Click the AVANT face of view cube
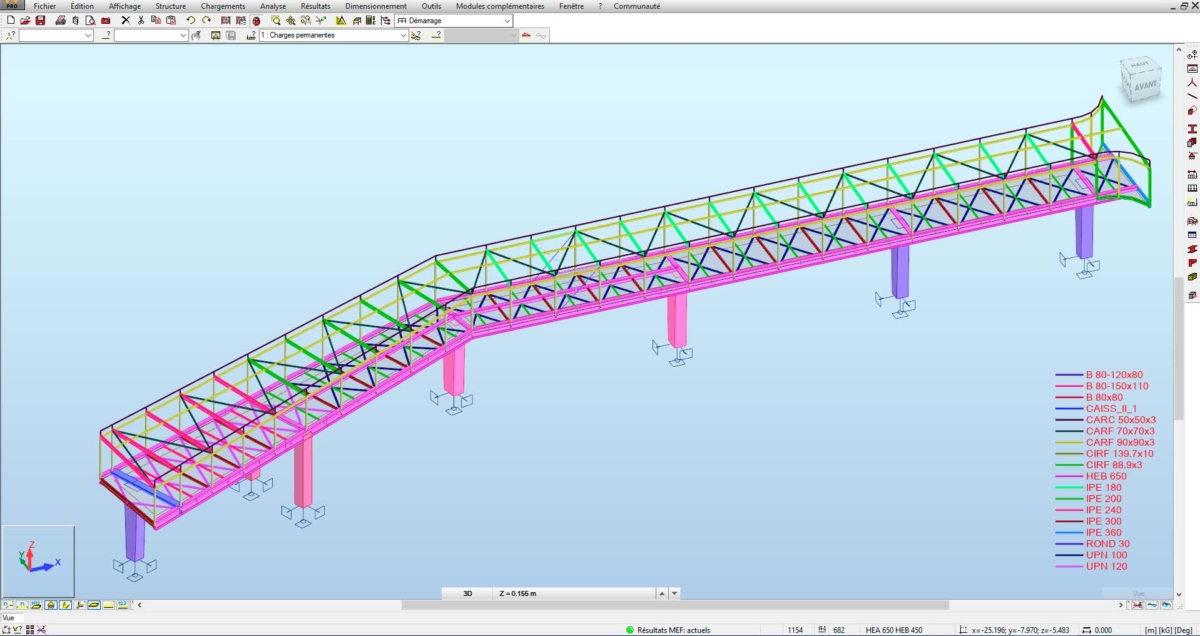1200x636 pixels. click(1147, 85)
